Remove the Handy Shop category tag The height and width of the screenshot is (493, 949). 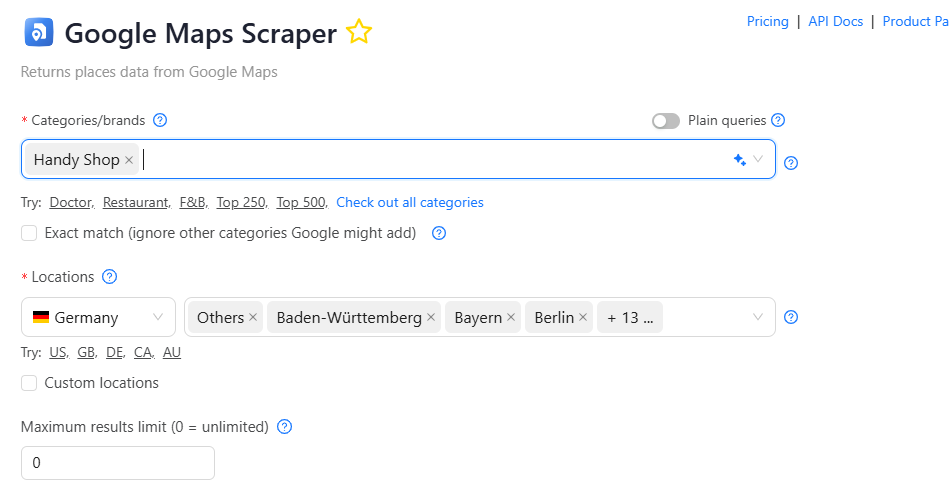click(x=129, y=160)
